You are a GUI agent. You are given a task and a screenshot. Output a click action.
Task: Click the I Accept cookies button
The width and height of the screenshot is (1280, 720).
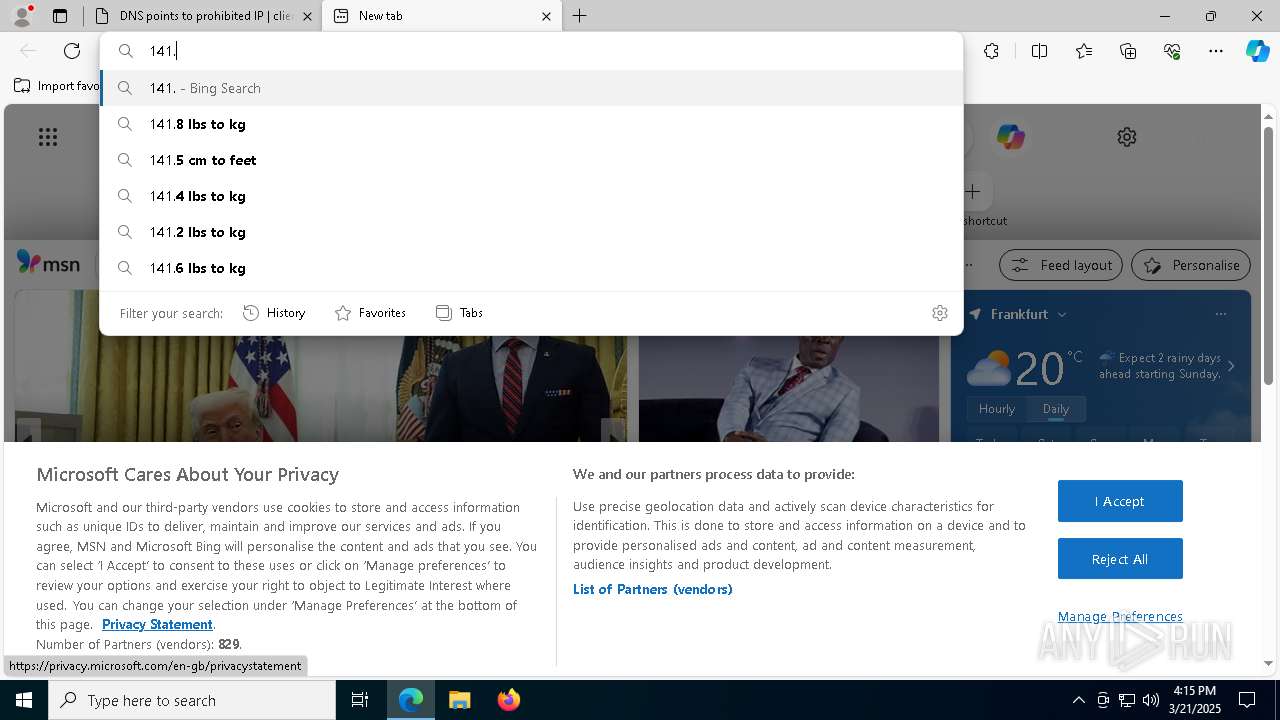(x=1120, y=501)
